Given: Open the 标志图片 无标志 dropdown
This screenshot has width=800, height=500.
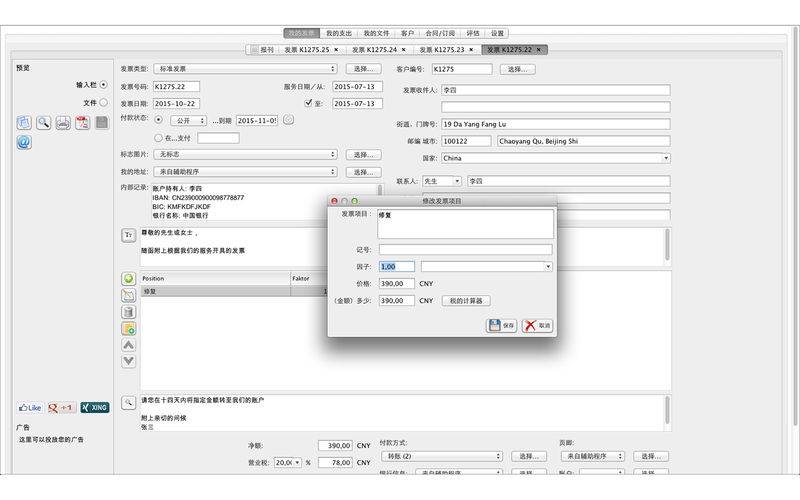Looking at the screenshot, I should tap(245, 154).
